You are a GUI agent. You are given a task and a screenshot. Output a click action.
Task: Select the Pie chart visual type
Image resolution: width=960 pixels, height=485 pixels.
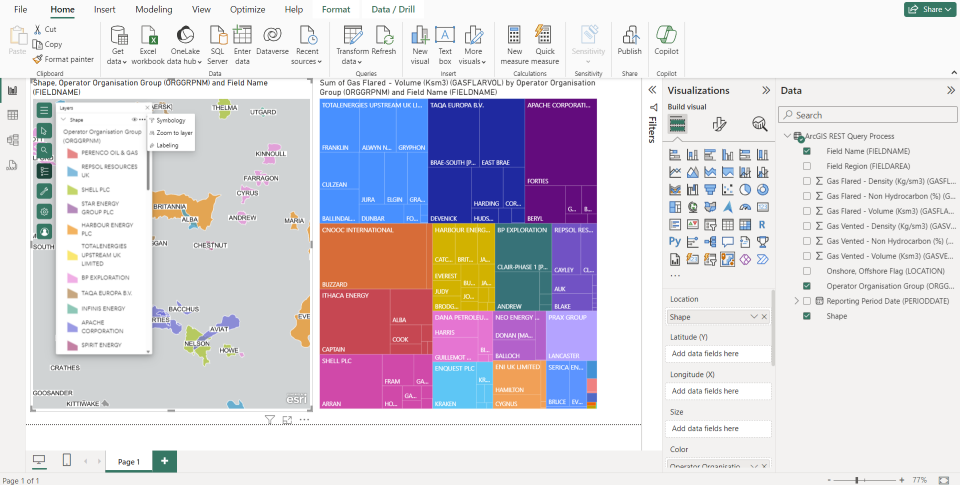click(745, 189)
